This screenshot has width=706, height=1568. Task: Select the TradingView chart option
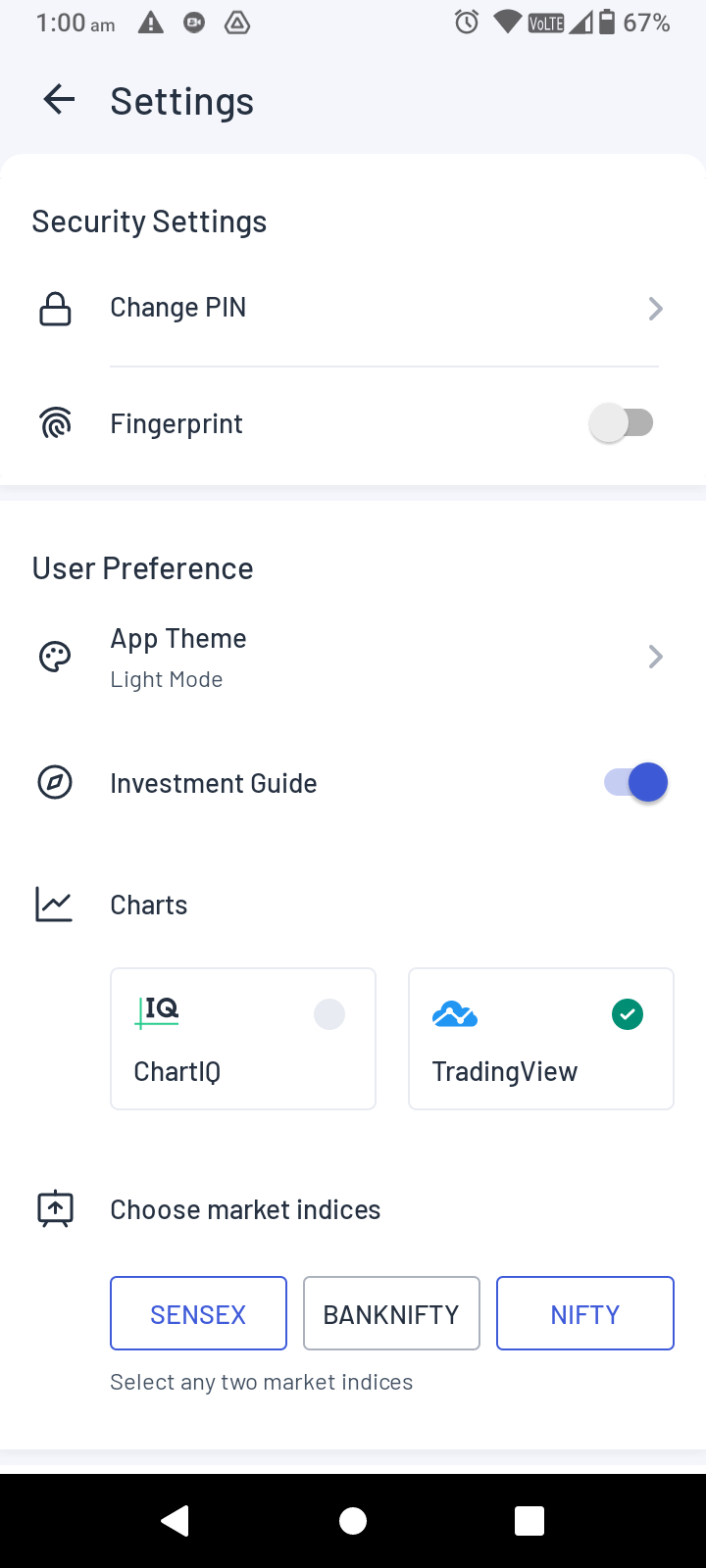coord(540,1039)
